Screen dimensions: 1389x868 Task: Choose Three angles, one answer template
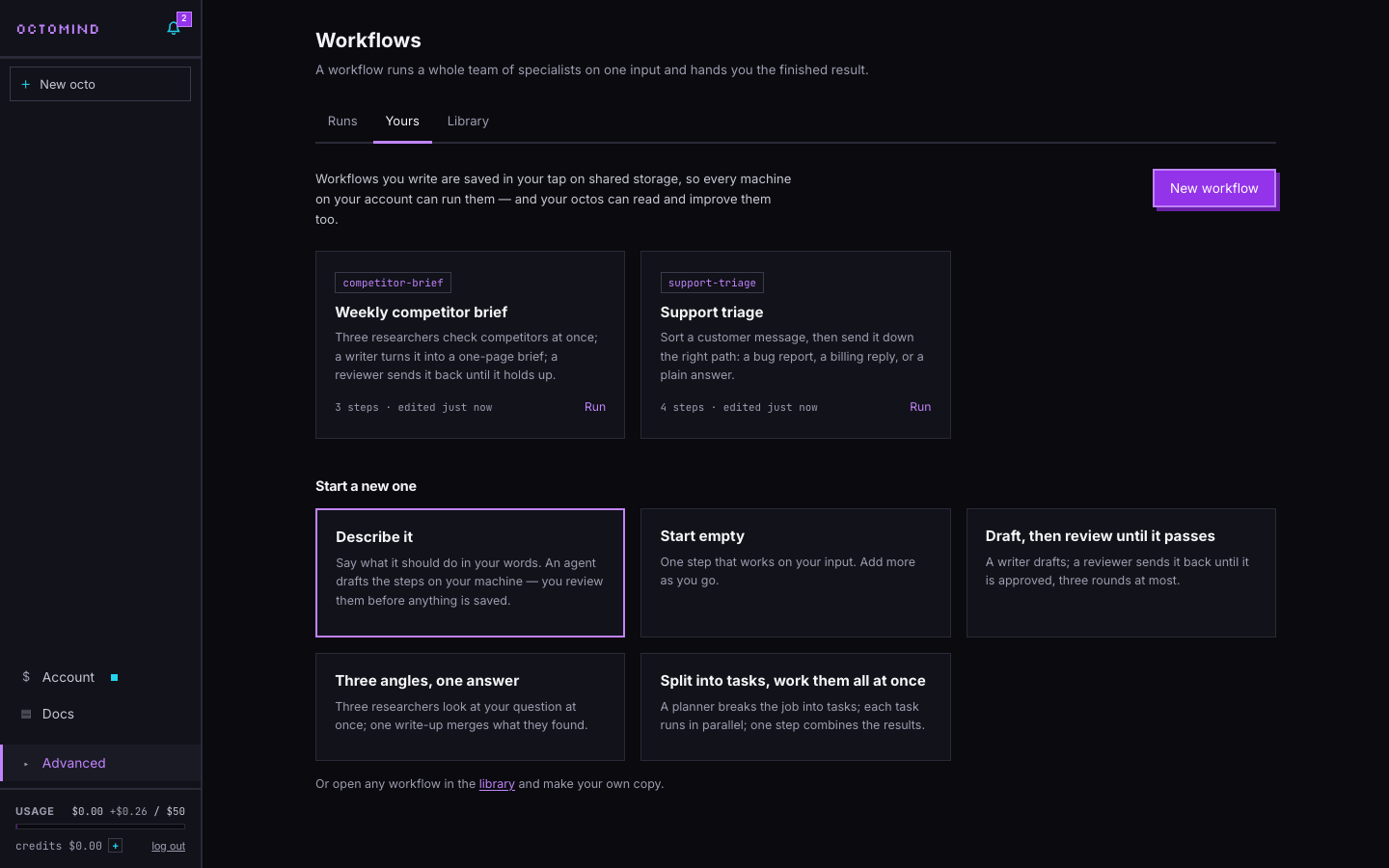tap(470, 707)
